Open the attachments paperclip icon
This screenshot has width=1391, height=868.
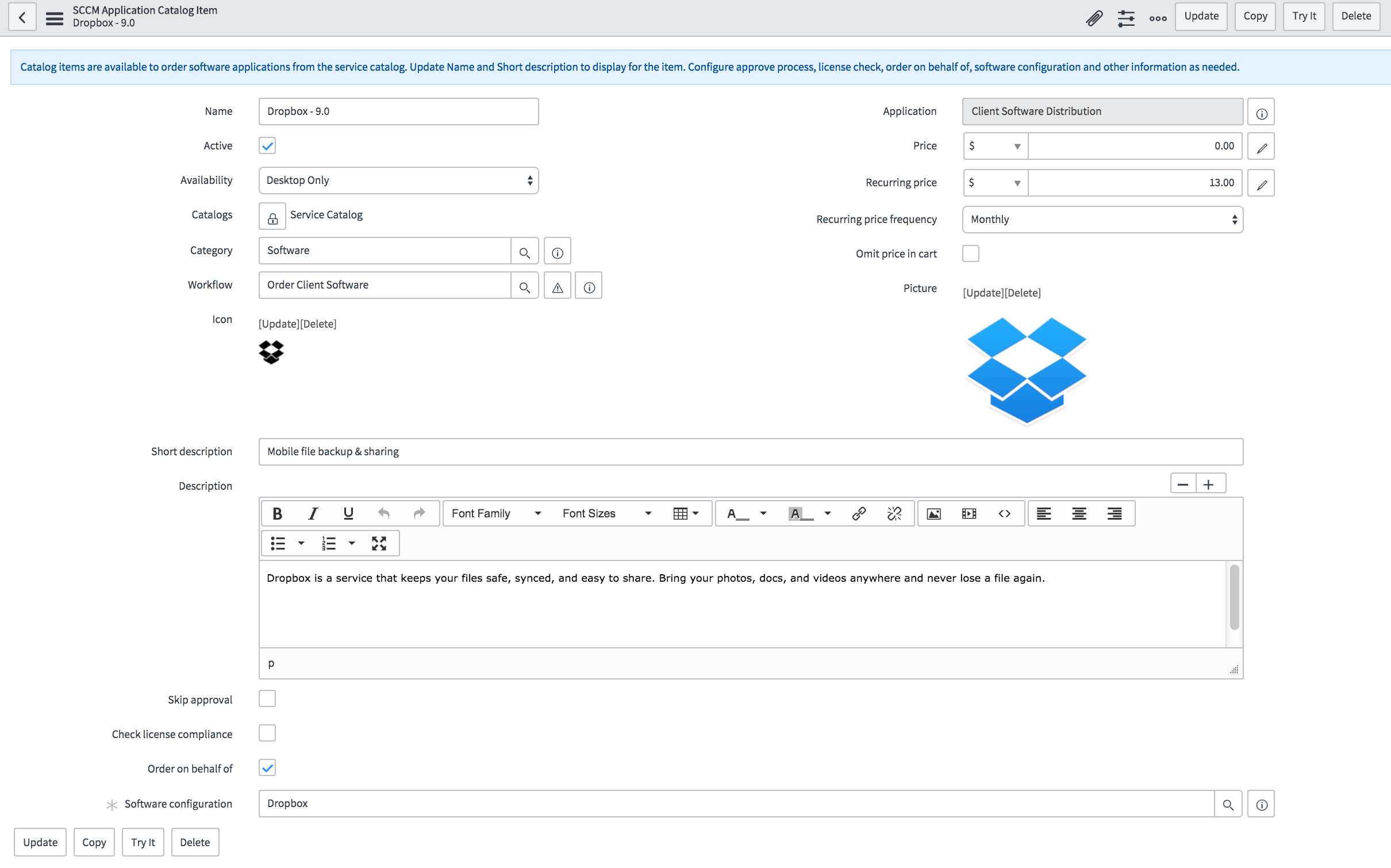pyautogui.click(x=1094, y=18)
